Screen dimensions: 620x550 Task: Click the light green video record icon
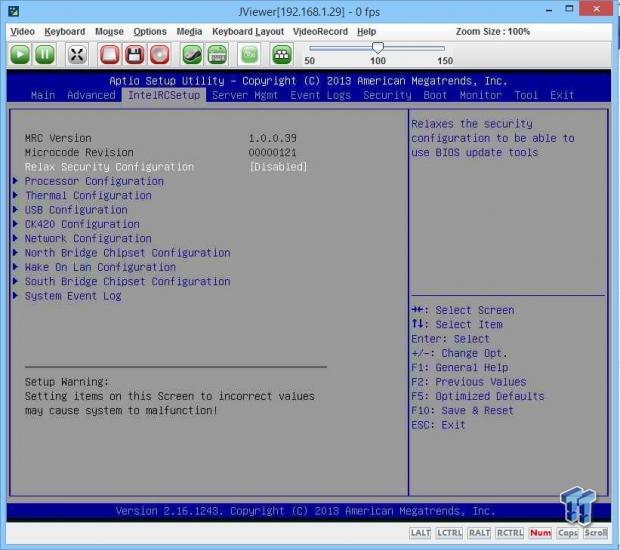[249, 54]
